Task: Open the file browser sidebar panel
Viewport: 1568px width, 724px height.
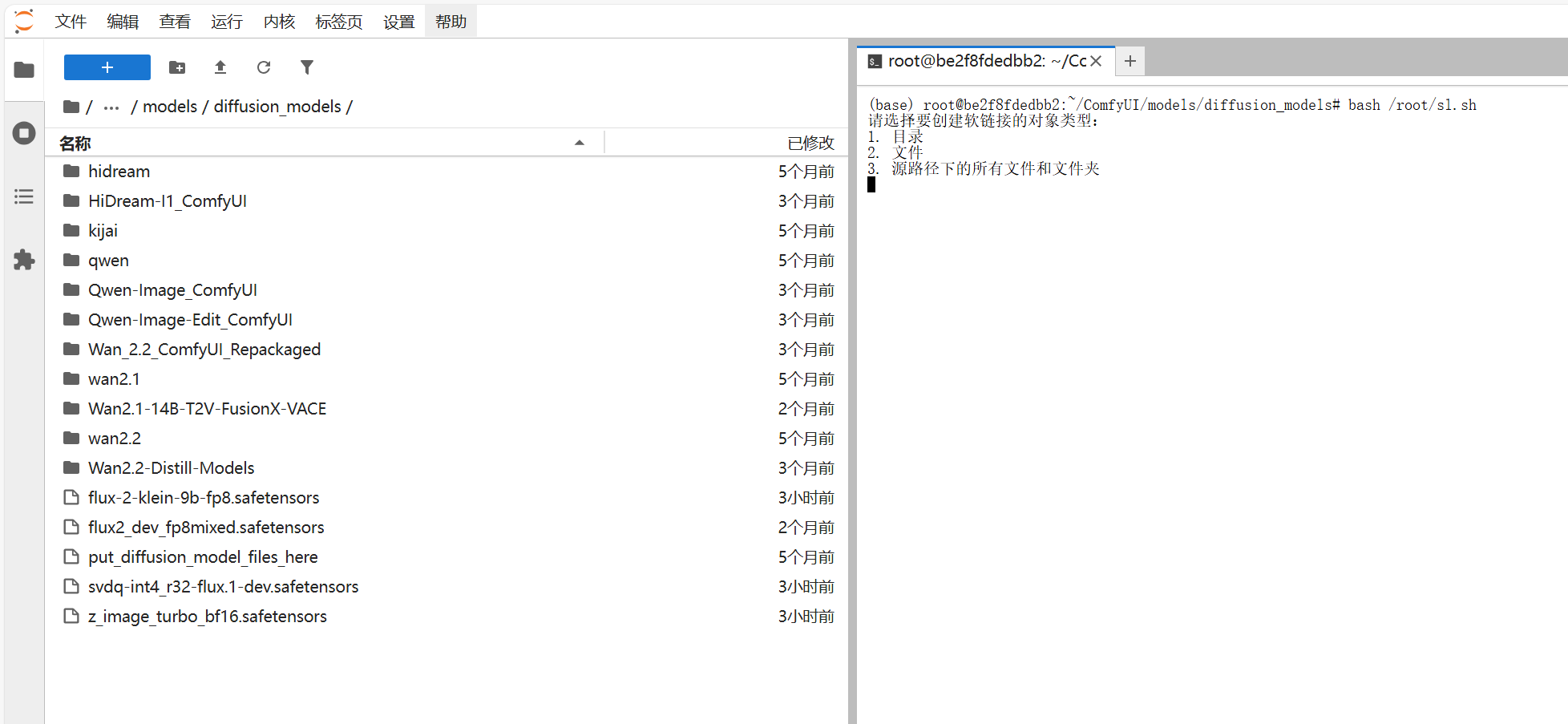Action: point(24,70)
